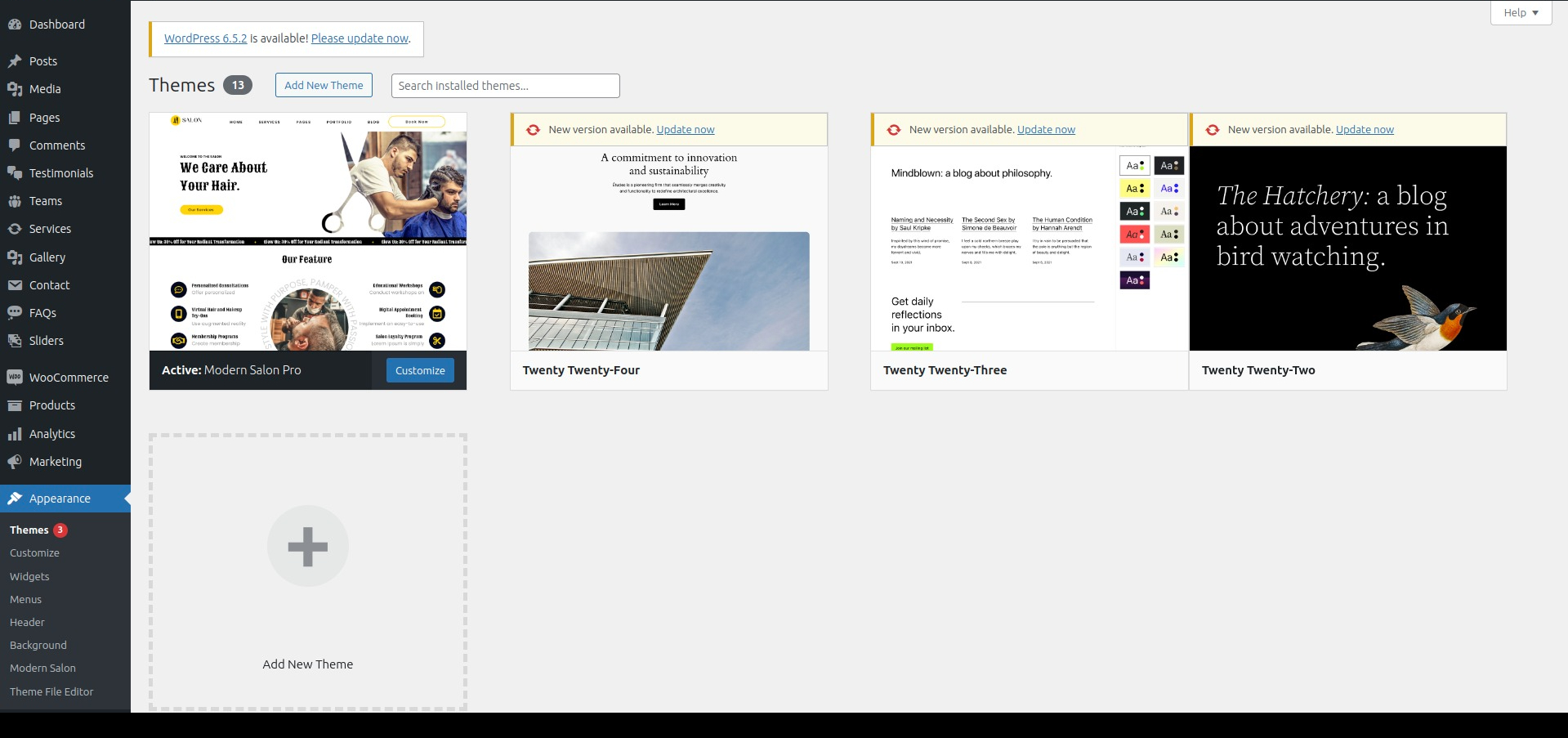This screenshot has height=738, width=1568.
Task: Open the Modern Salon submenu item
Action: tap(42, 668)
